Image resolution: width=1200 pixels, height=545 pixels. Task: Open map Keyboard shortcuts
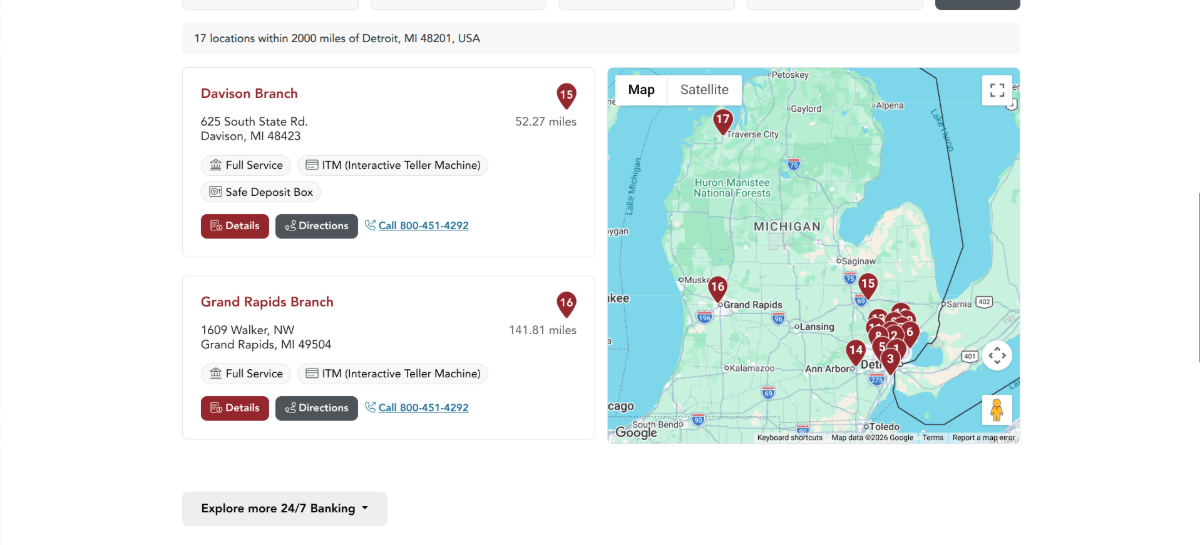click(790, 438)
